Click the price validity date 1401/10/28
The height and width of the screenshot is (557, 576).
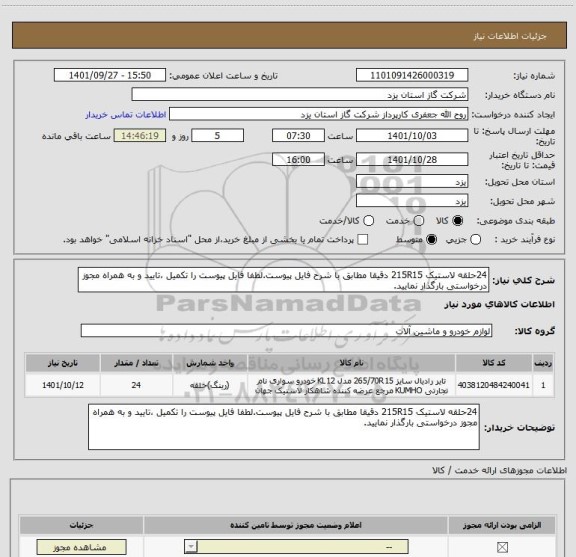pyautogui.click(x=412, y=159)
